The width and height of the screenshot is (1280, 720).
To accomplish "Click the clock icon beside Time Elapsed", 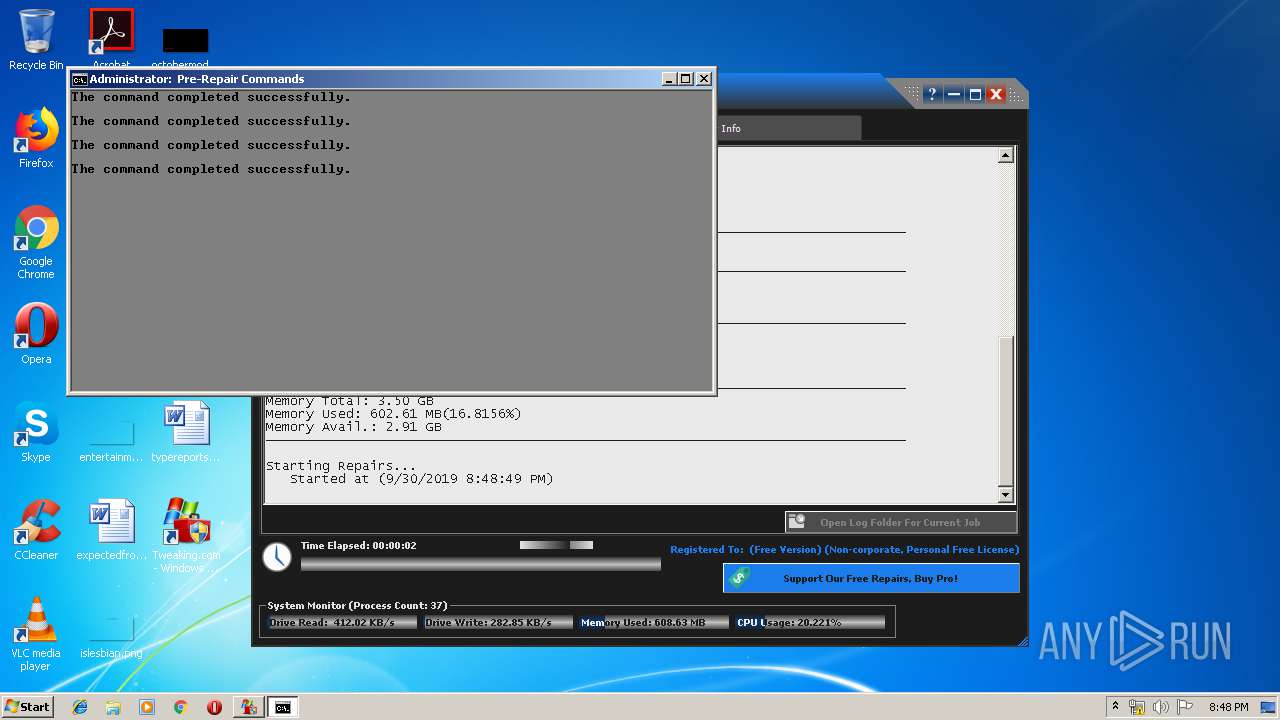I will point(277,557).
